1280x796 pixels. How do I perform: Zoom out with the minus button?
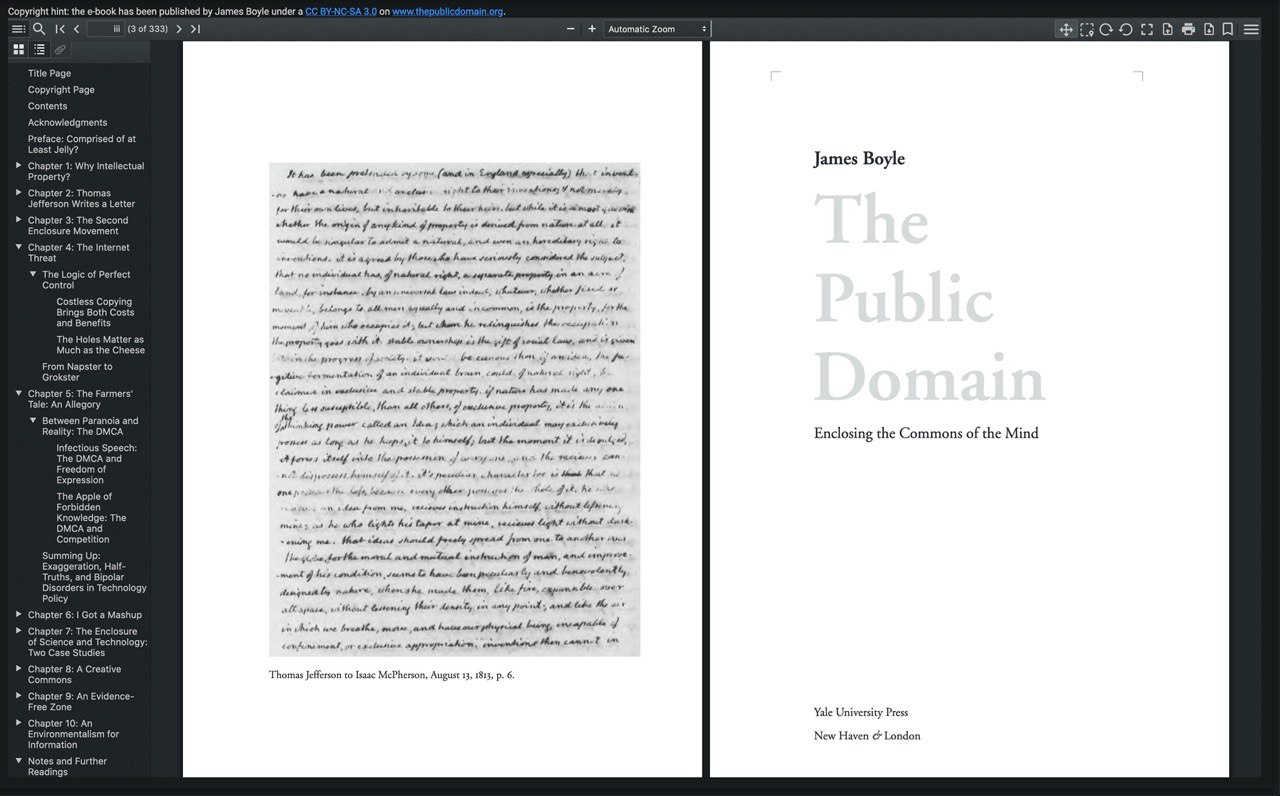coord(571,29)
